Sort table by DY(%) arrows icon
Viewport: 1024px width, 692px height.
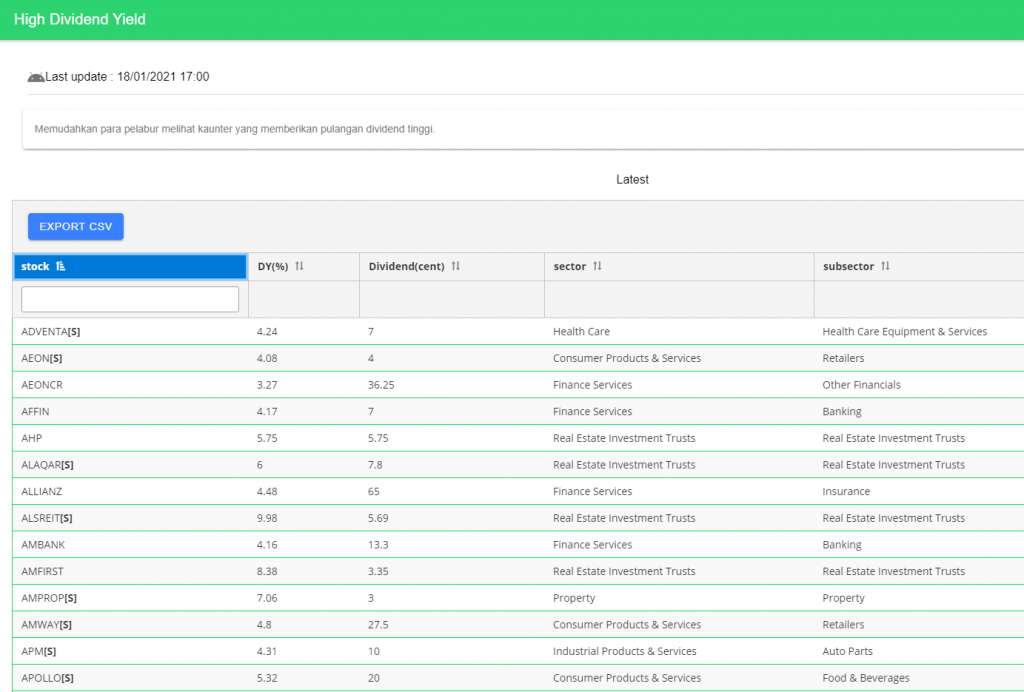[299, 267]
